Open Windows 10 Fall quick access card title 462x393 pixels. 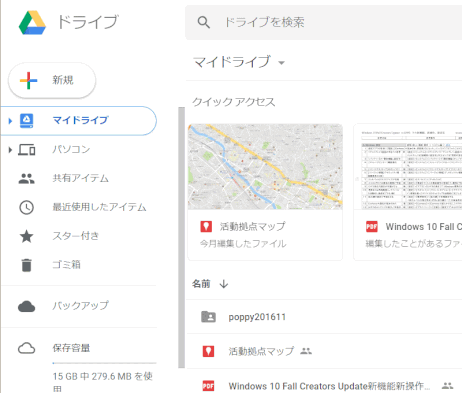click(424, 227)
